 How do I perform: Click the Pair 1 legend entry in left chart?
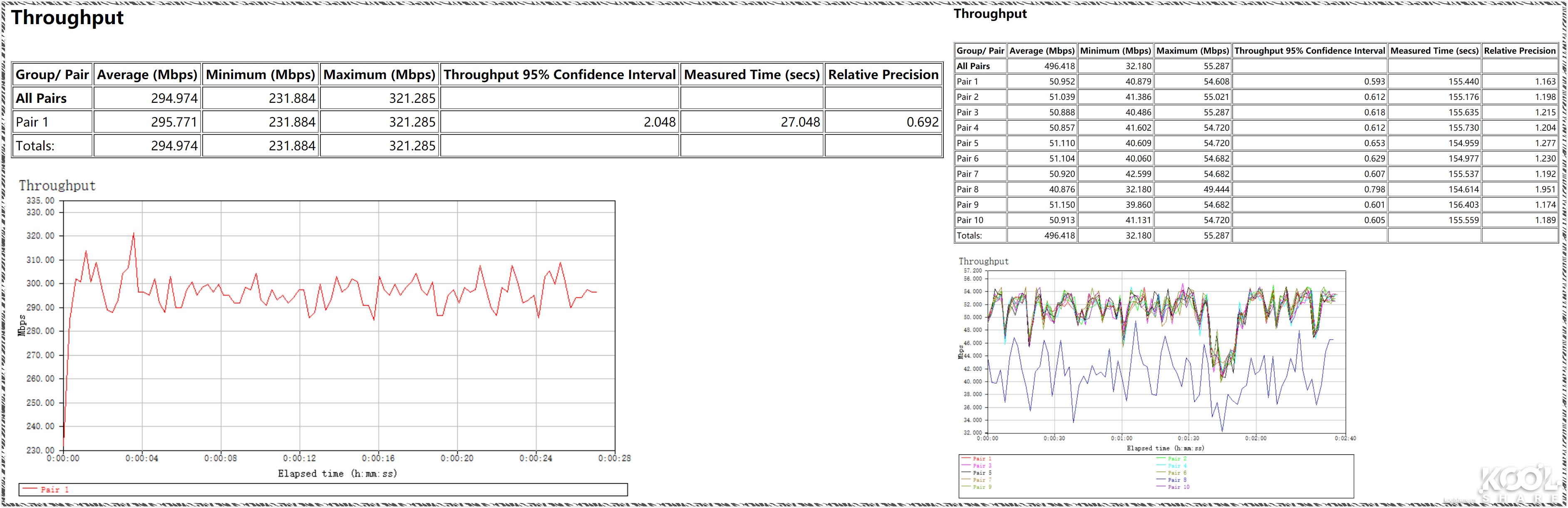coord(54,490)
